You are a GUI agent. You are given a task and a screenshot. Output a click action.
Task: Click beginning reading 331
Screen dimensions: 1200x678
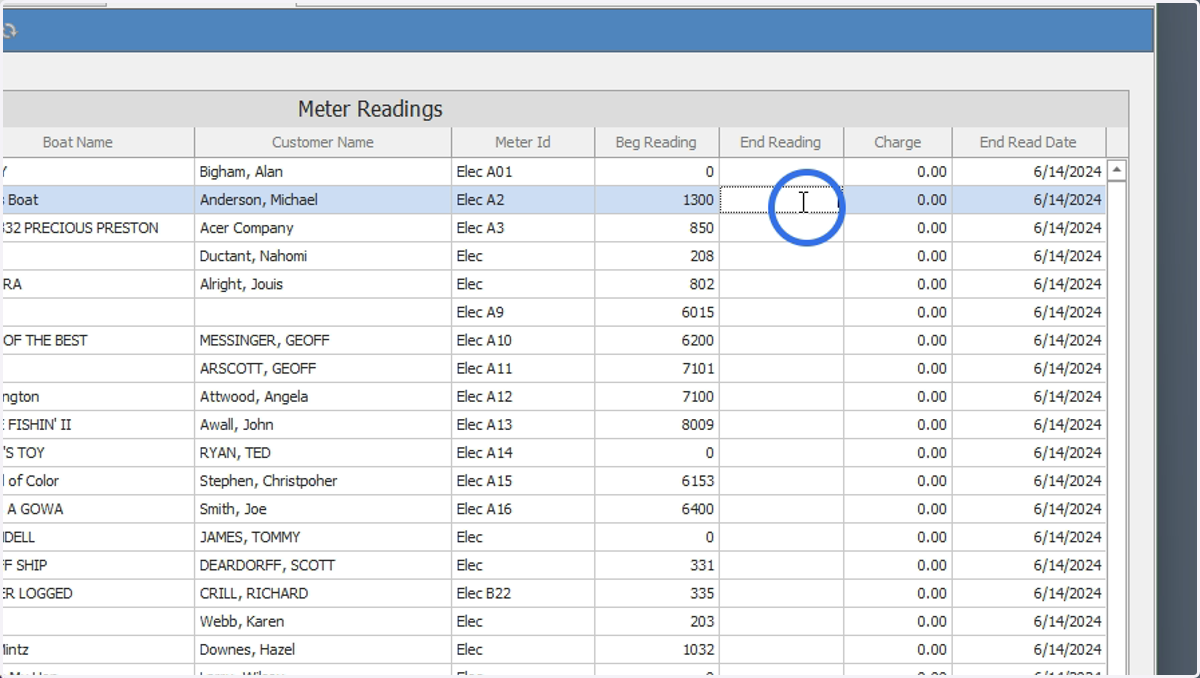point(702,565)
